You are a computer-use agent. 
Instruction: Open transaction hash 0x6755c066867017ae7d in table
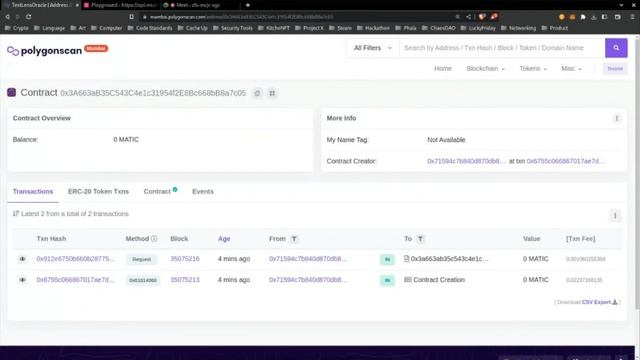click(x=75, y=280)
